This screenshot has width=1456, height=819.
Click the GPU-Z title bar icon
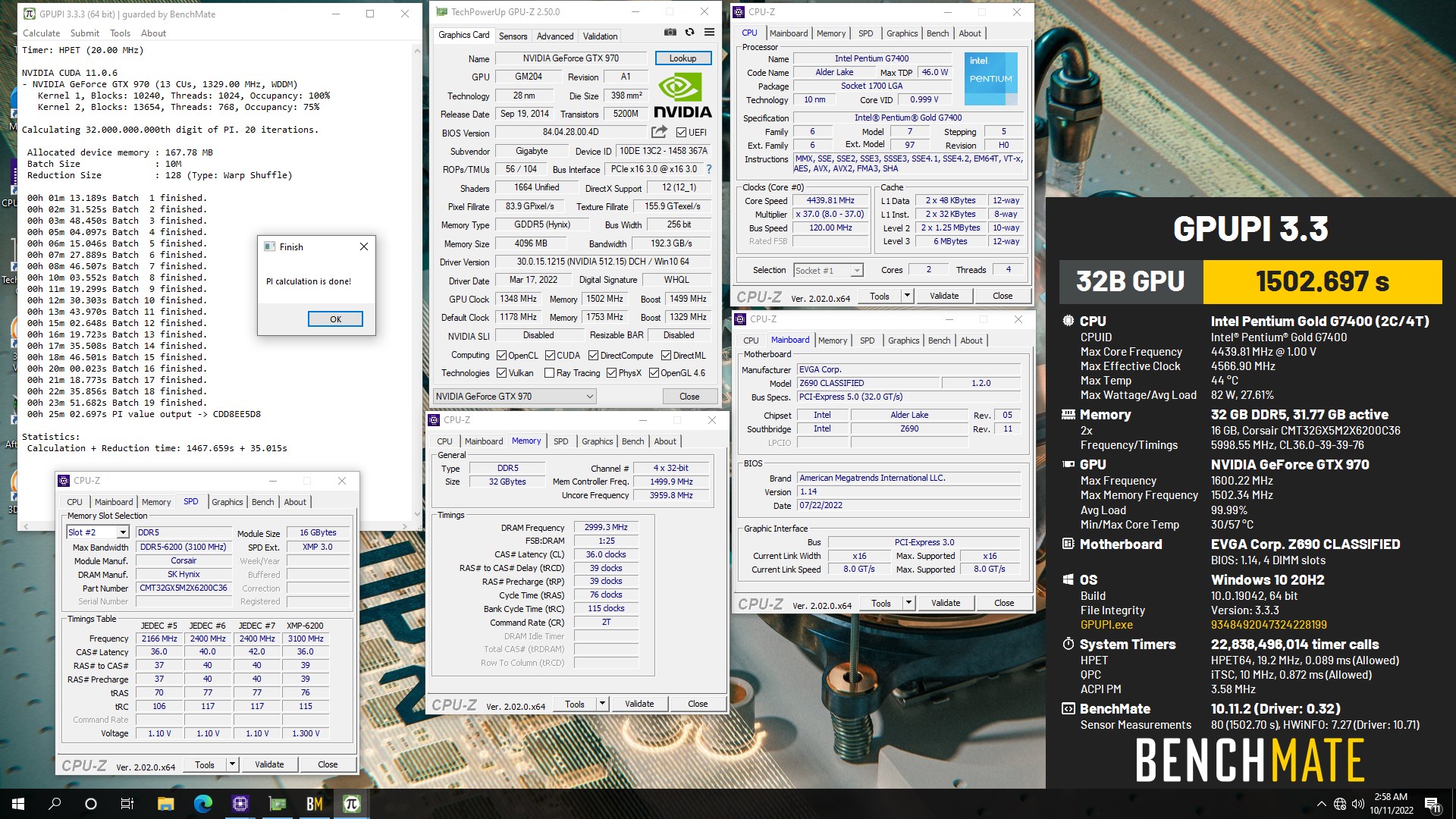[x=441, y=11]
